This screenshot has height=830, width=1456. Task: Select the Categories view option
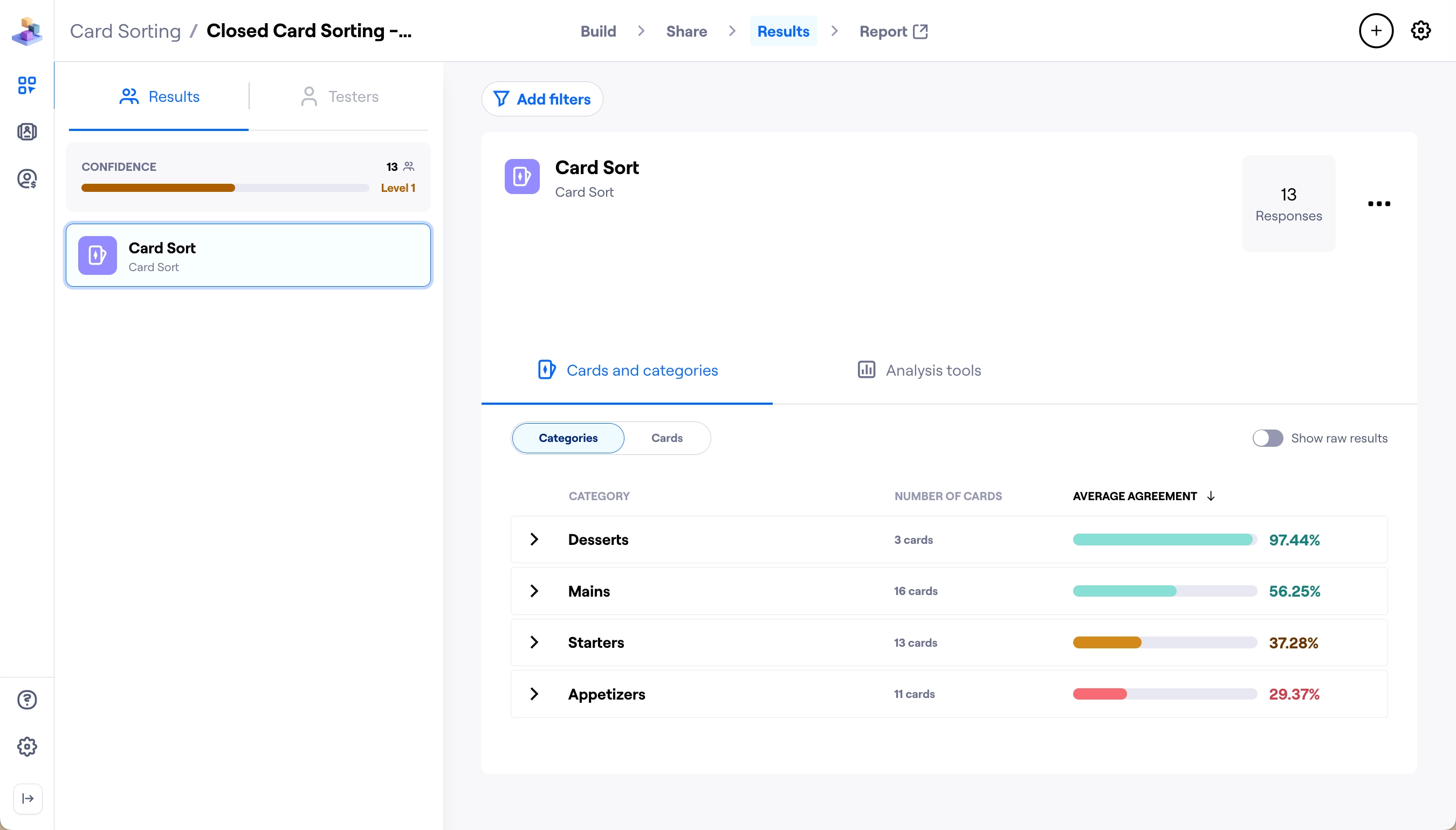[567, 438]
